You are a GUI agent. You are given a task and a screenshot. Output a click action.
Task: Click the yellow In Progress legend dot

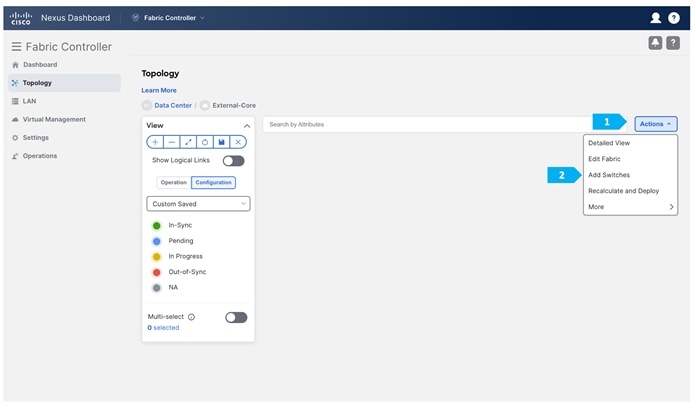157,257
